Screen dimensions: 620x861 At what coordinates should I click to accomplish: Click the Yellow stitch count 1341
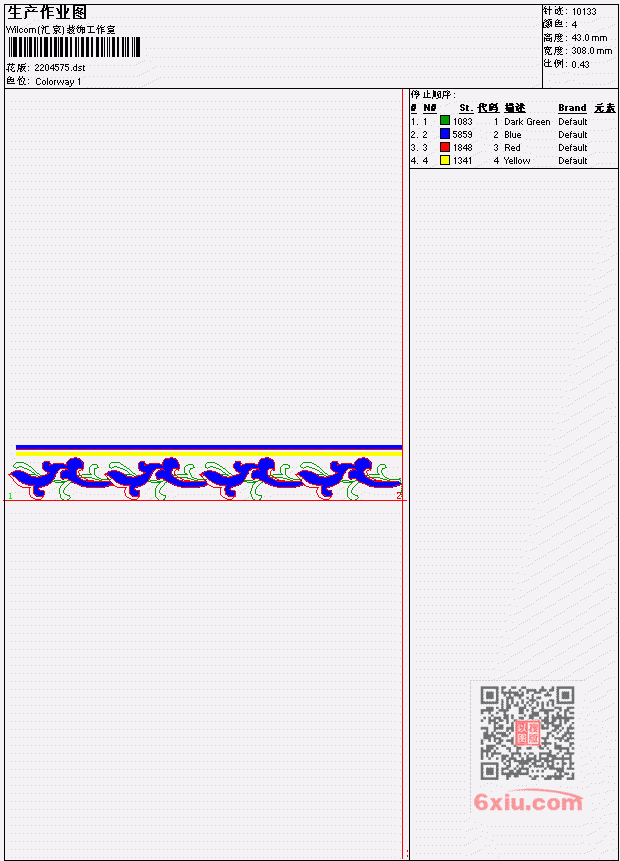click(x=462, y=161)
